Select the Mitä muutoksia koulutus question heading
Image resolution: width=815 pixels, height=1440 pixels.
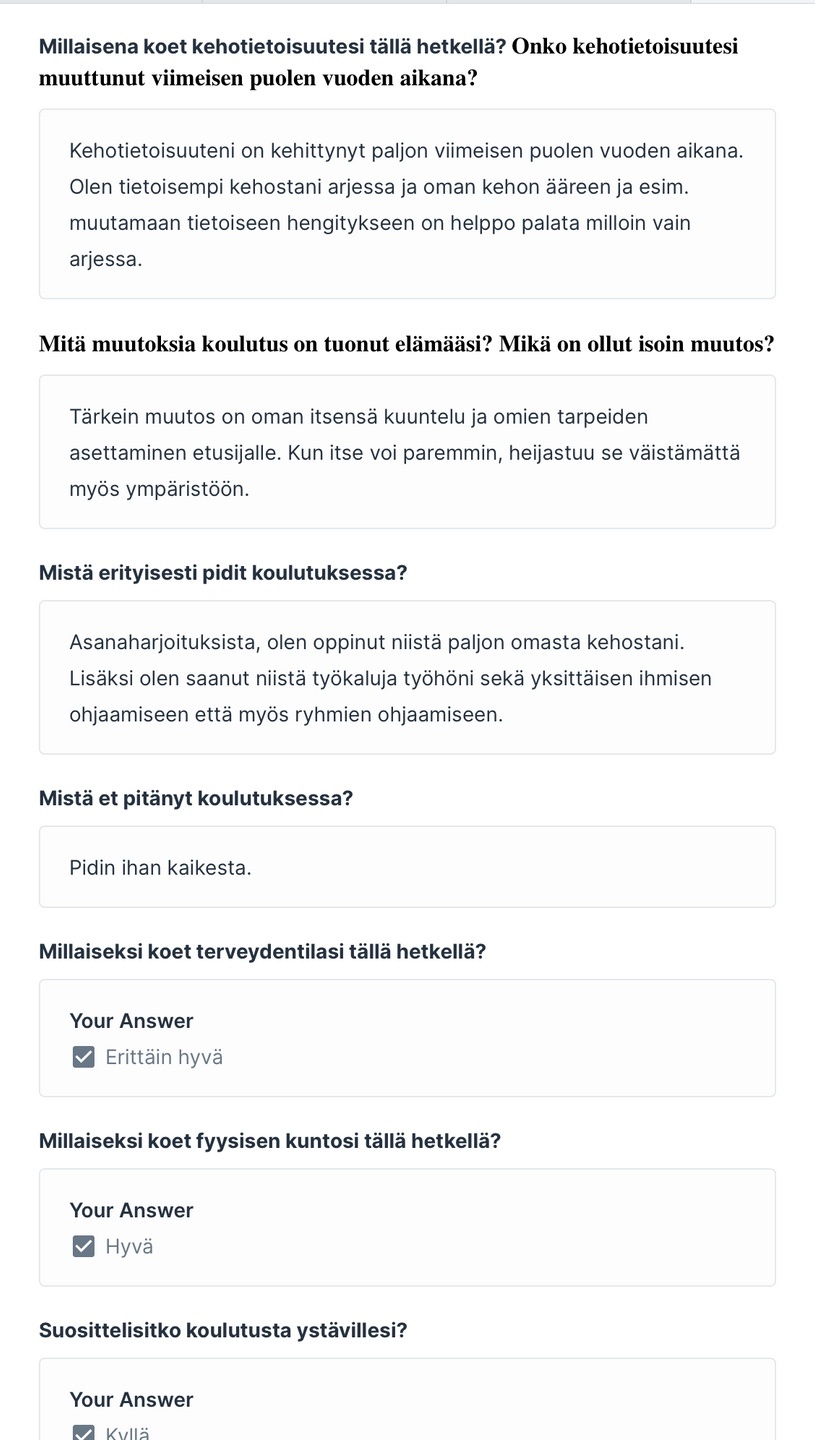pyautogui.click(x=406, y=345)
